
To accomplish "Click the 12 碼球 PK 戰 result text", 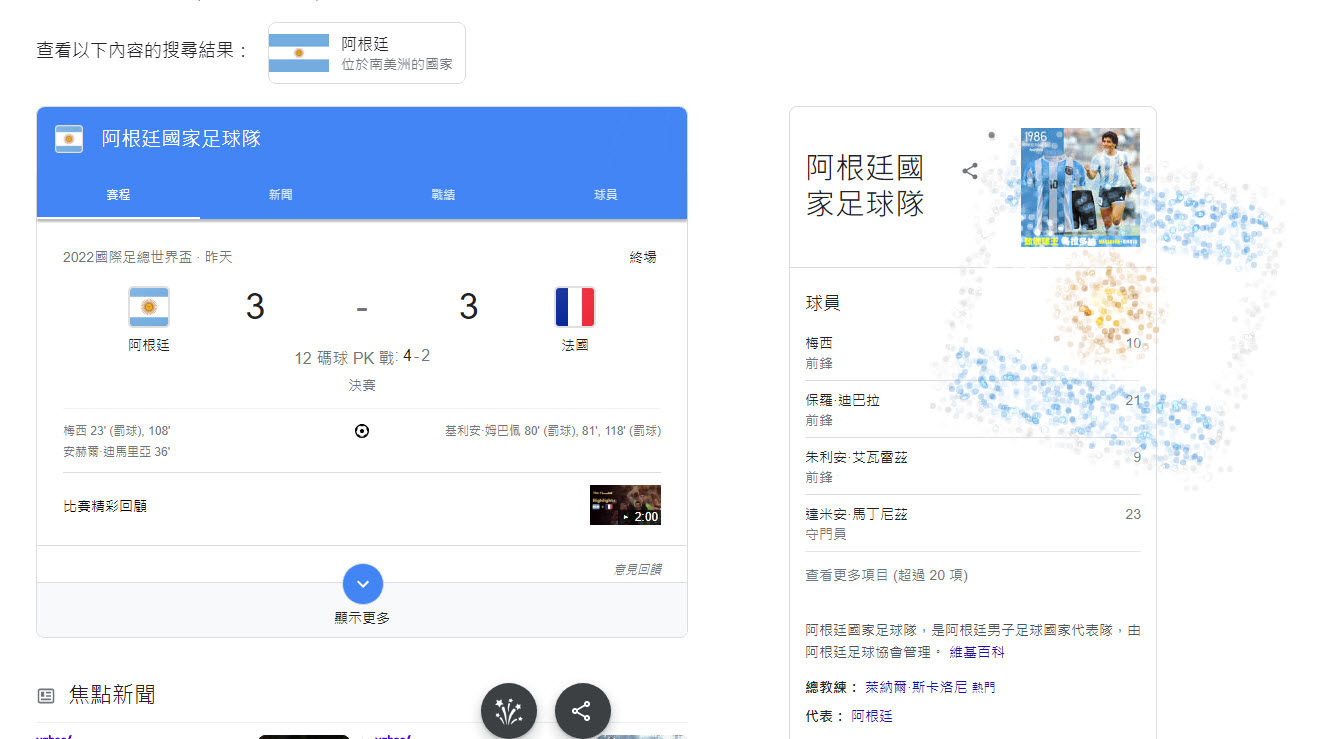I will pyautogui.click(x=362, y=357).
